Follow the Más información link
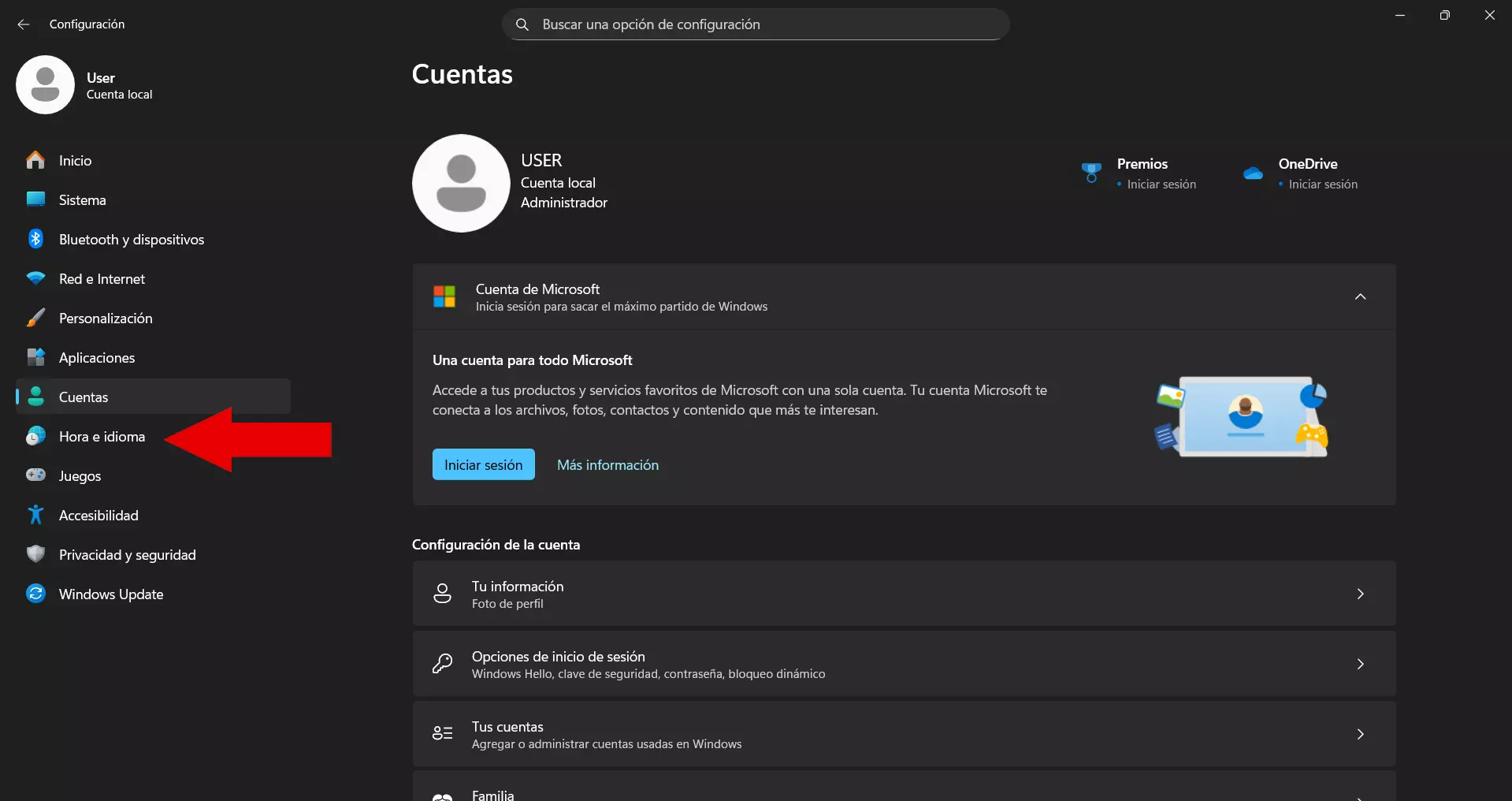The width and height of the screenshot is (1512, 801). coord(607,465)
